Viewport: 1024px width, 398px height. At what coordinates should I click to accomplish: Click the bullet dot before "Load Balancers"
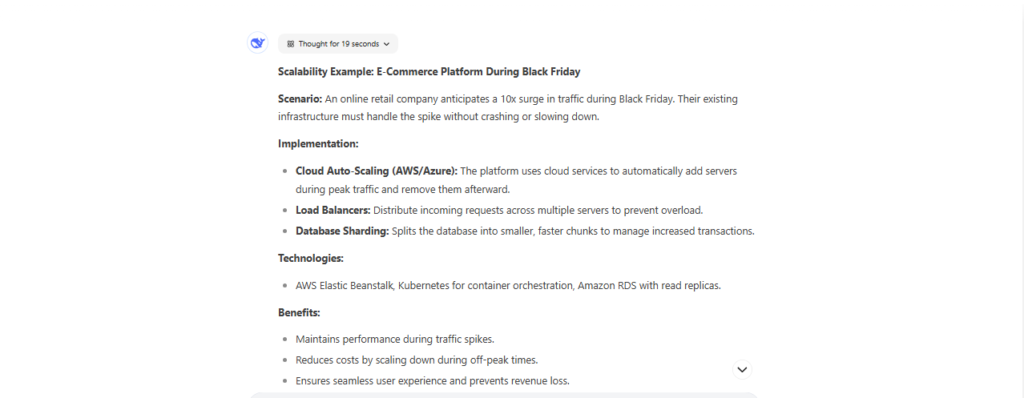tap(285, 210)
